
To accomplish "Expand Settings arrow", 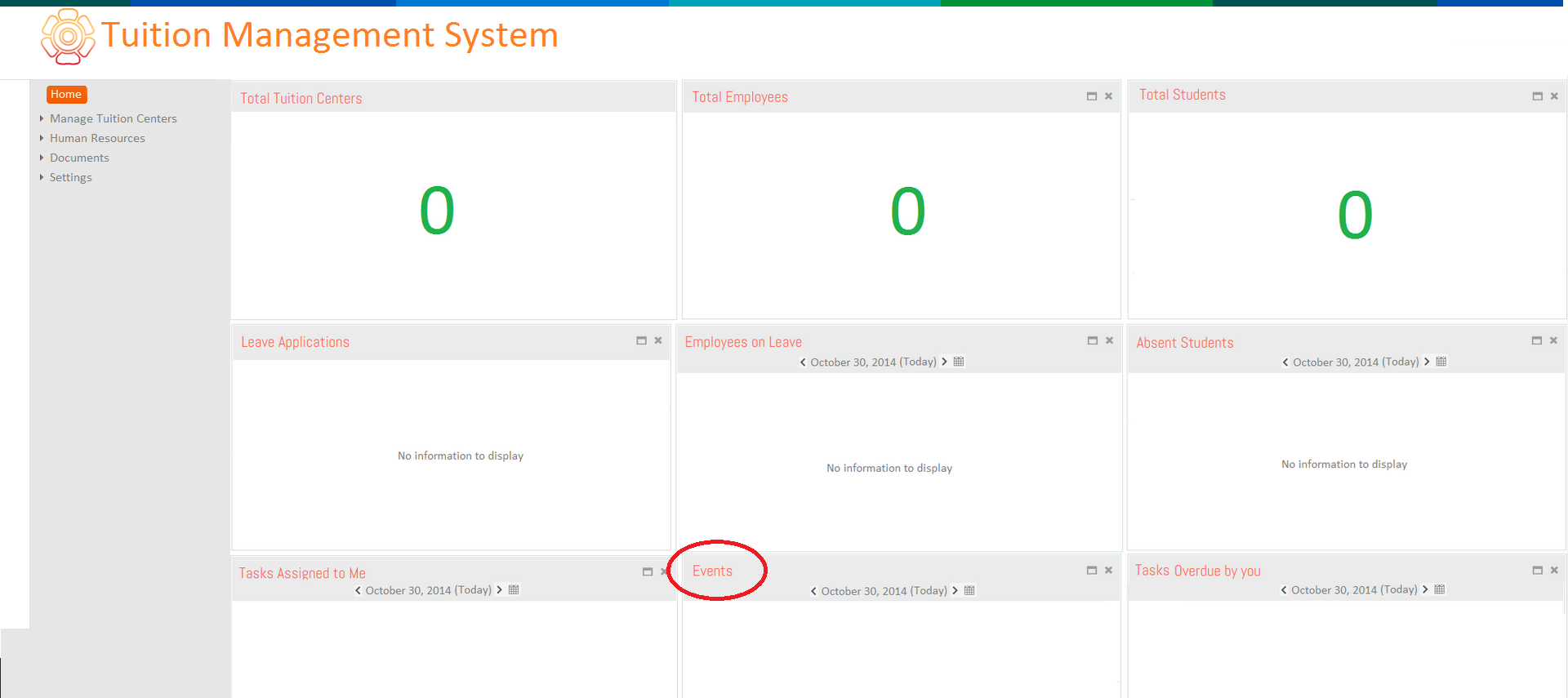I will (42, 177).
